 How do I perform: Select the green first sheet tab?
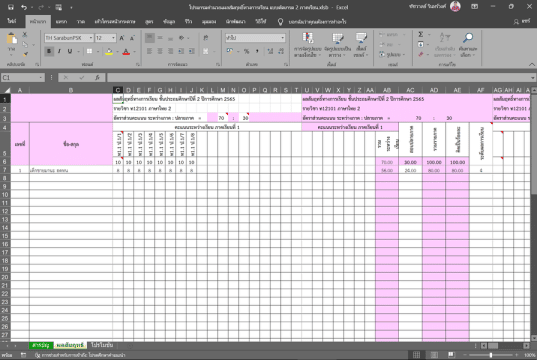[x=41, y=345]
